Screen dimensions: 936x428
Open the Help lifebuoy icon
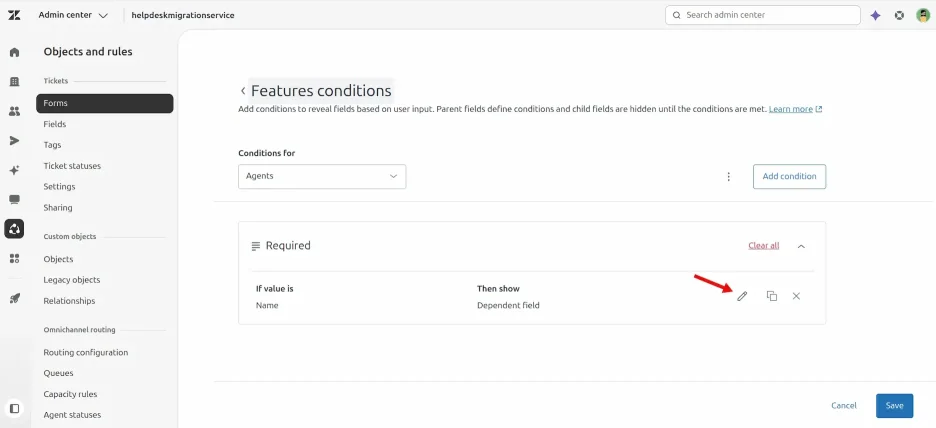click(899, 16)
